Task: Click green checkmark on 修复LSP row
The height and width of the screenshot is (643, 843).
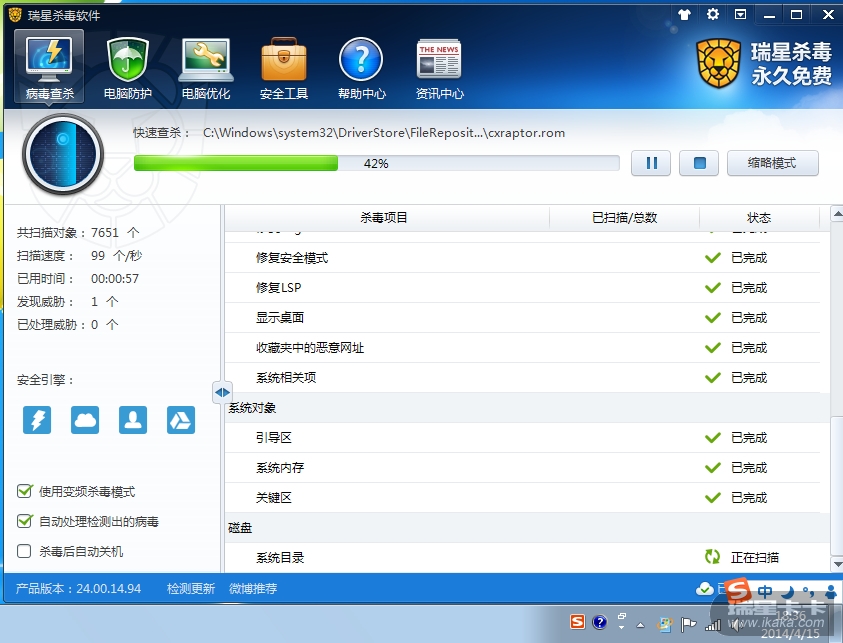Action: 713,288
